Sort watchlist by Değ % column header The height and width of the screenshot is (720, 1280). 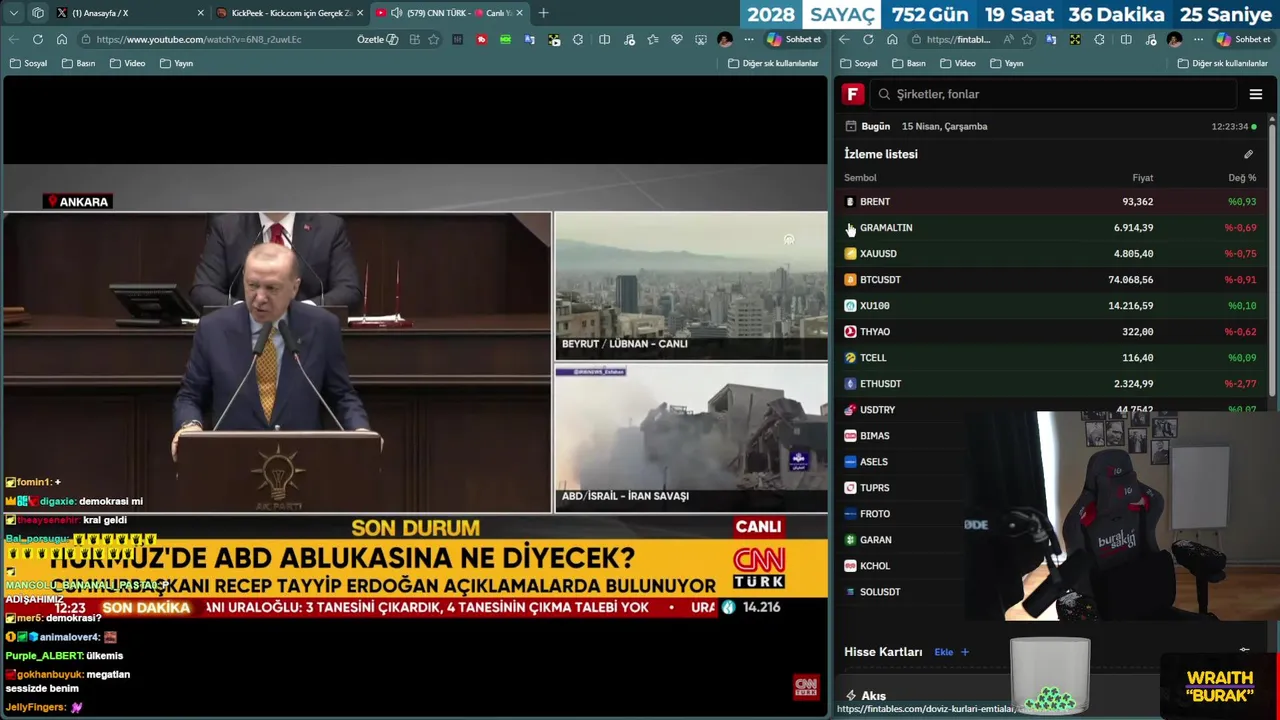pos(1242,178)
